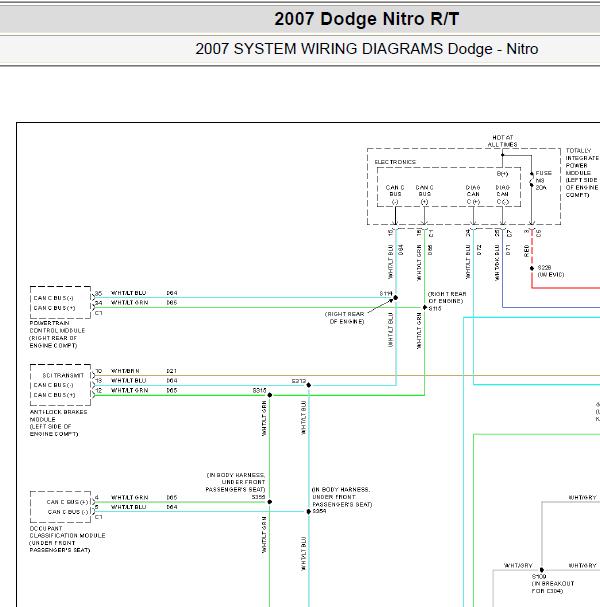Click the 'DIAG CAN C (-)' terminal label
The width and height of the screenshot is (600, 607).
coord(502,195)
